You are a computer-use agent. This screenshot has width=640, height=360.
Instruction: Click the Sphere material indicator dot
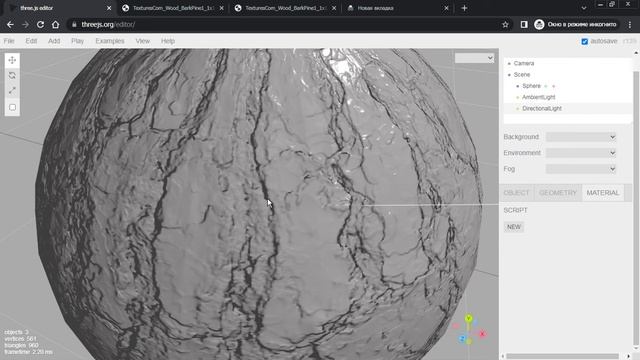pyautogui.click(x=553, y=86)
